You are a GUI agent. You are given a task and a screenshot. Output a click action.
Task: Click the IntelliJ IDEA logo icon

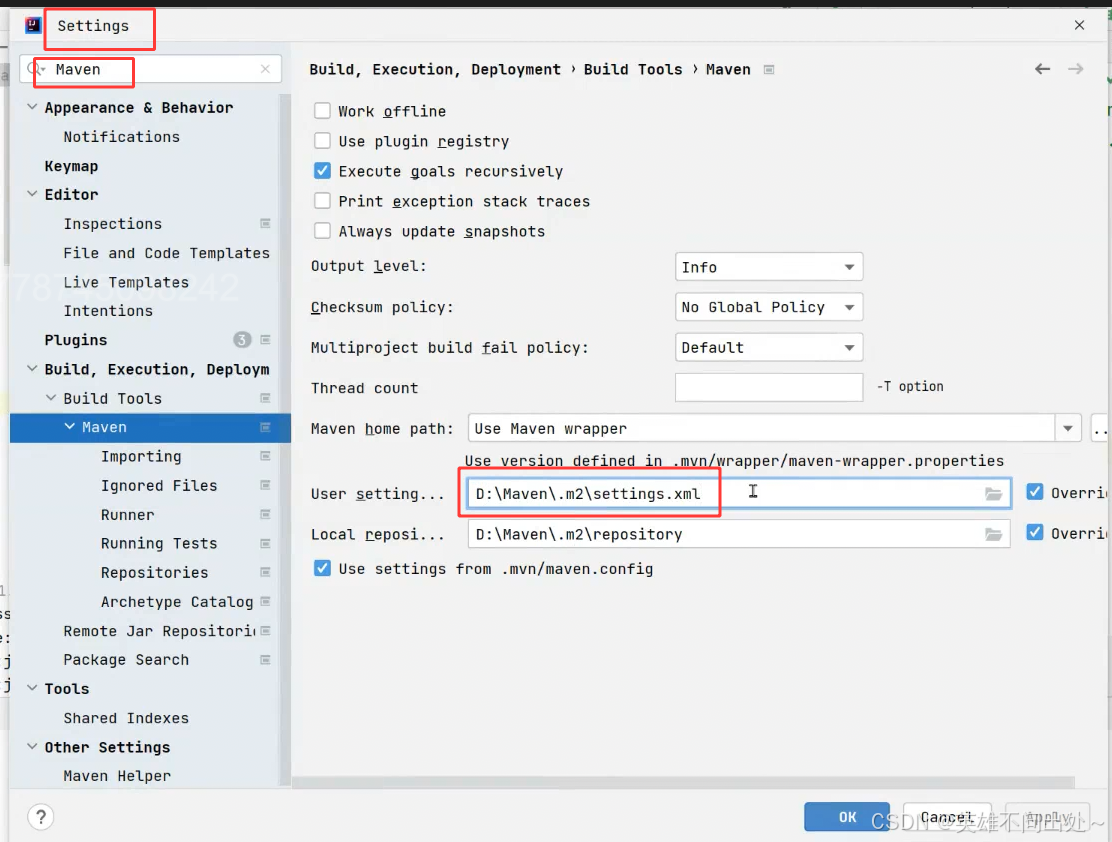coord(33,26)
